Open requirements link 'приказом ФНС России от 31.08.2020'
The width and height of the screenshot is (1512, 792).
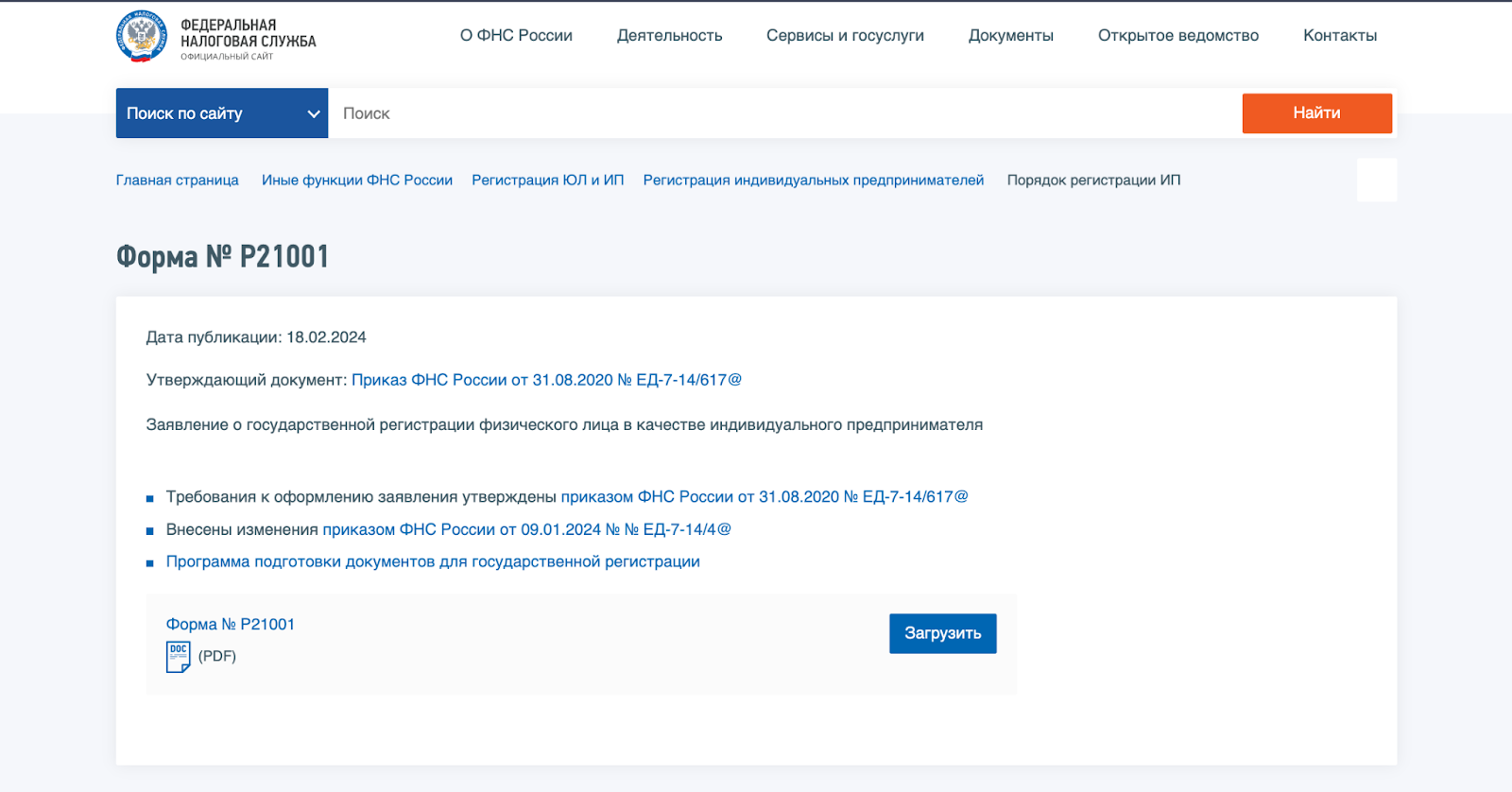click(x=765, y=497)
